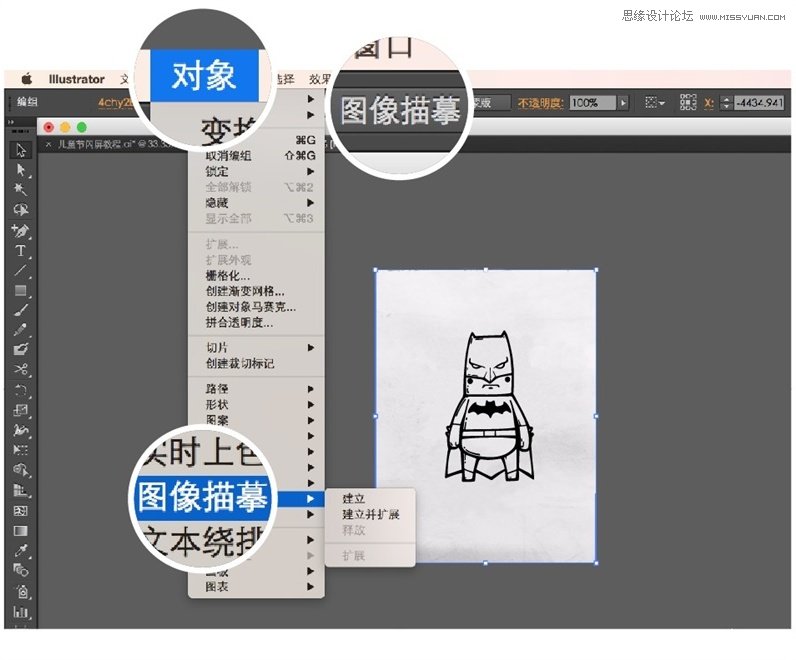Click the X position value field

760,103
